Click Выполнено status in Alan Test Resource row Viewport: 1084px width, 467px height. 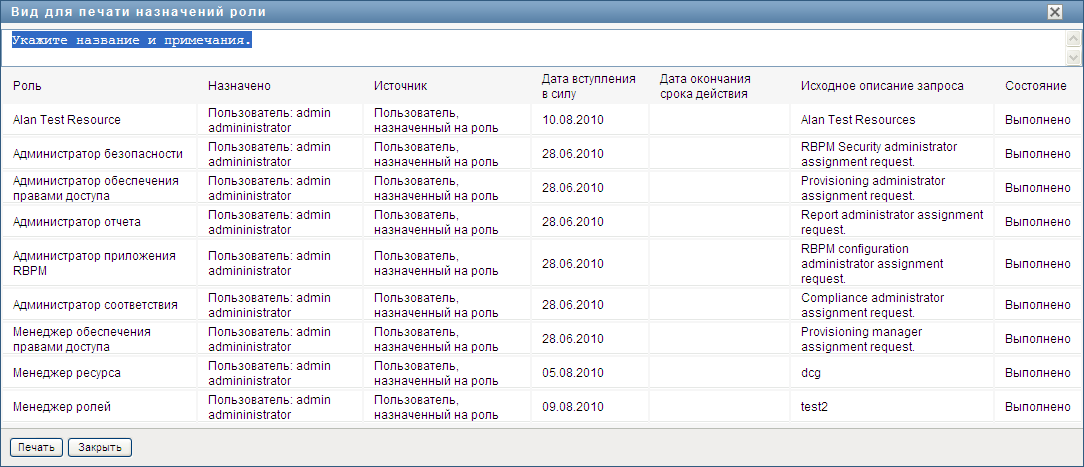[x=1038, y=120]
